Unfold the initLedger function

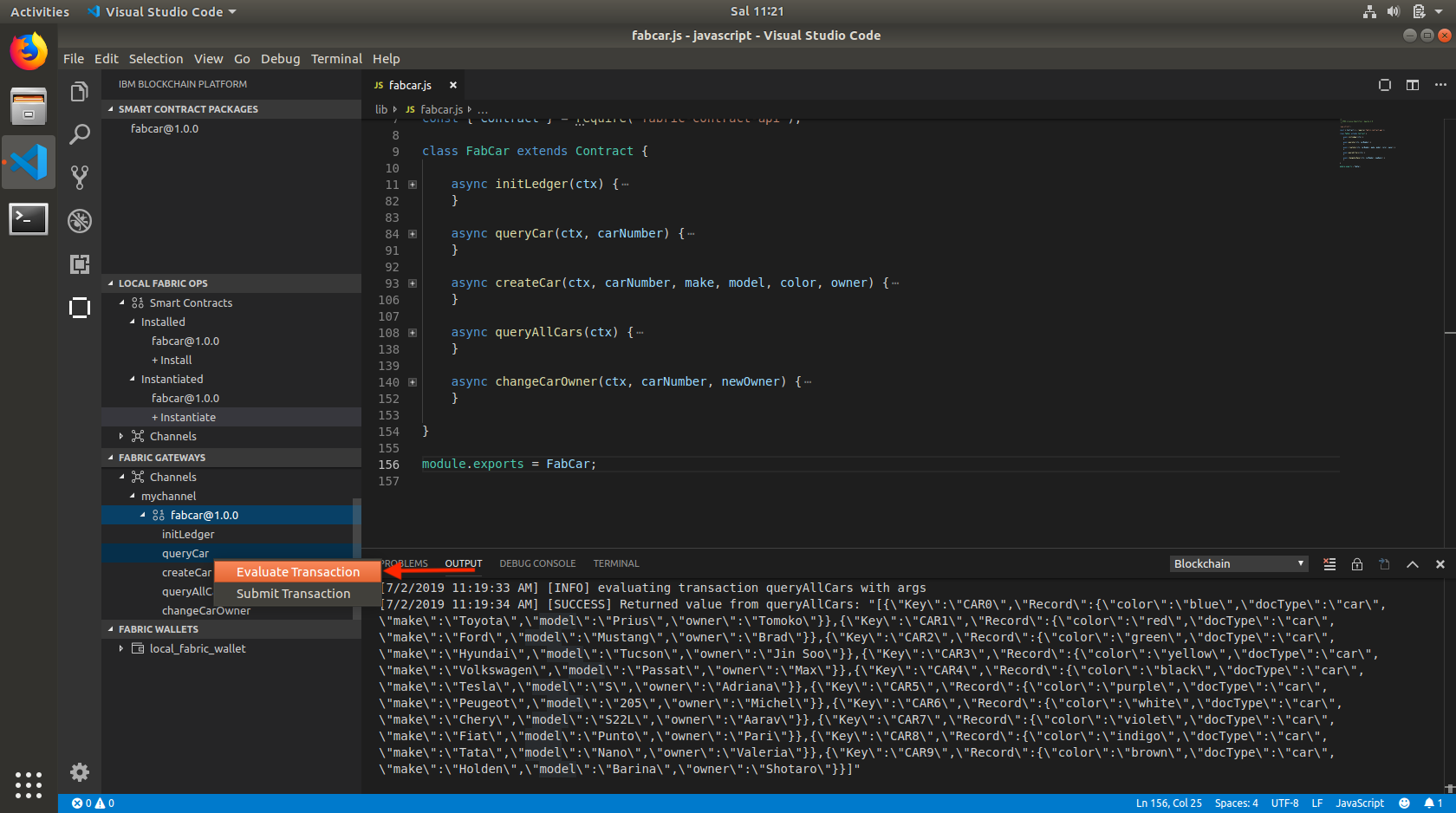413,185
